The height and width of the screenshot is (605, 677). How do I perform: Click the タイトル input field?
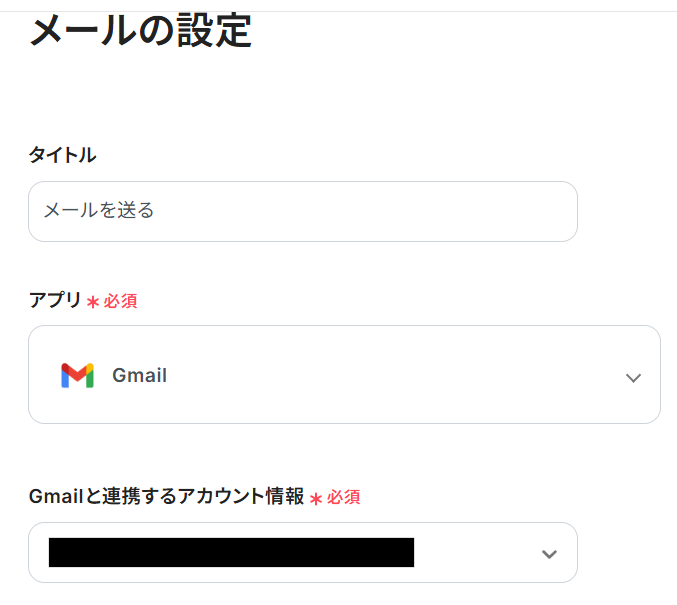[x=302, y=211]
